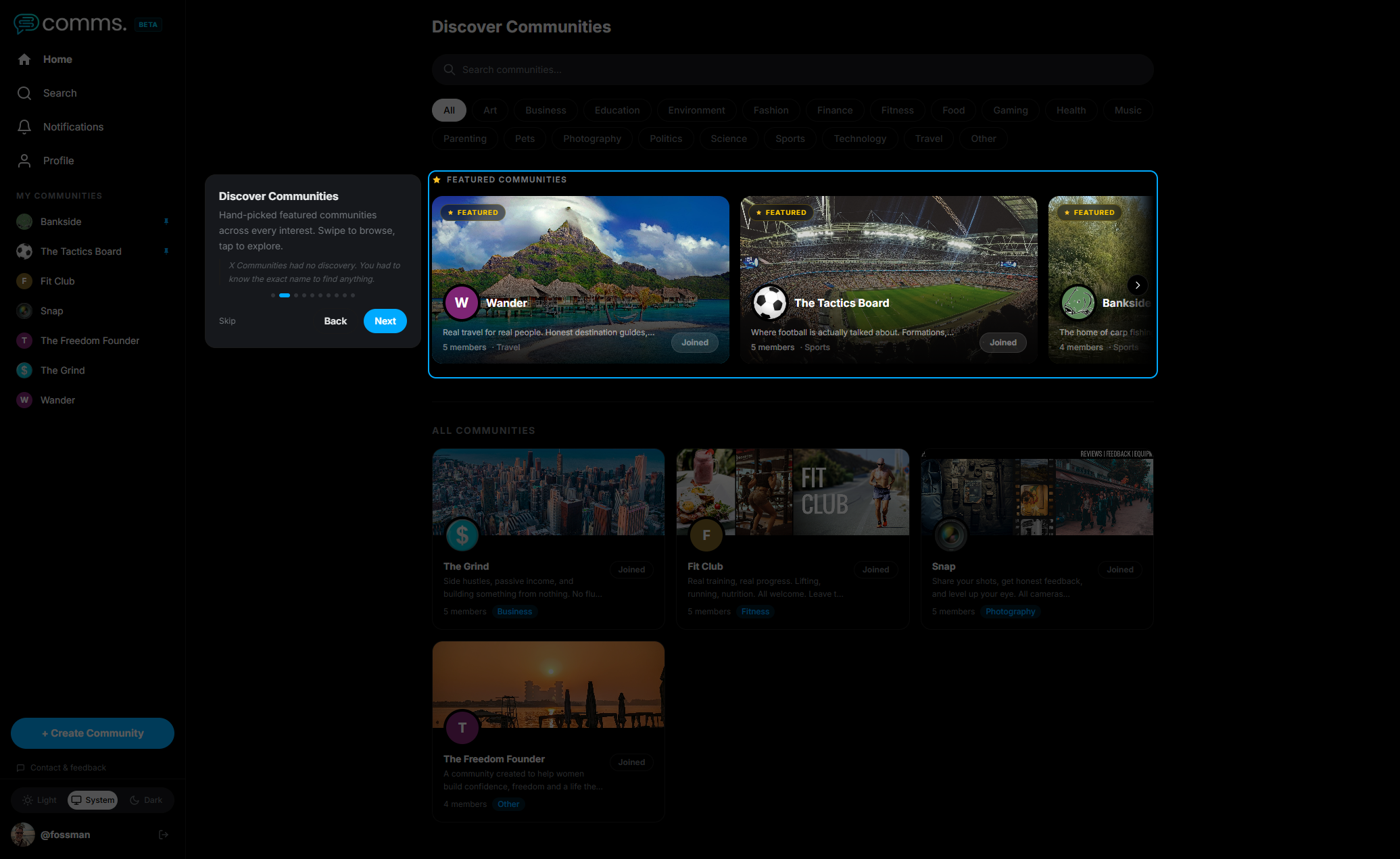Select Snap avatar in sidebar
1400x859 pixels.
coord(24,311)
